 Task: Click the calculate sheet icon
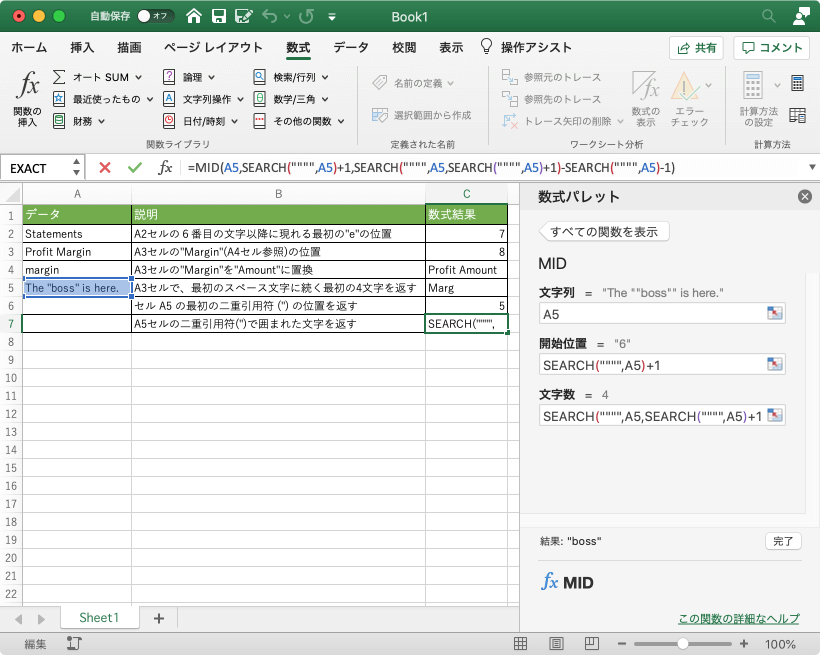[797, 116]
